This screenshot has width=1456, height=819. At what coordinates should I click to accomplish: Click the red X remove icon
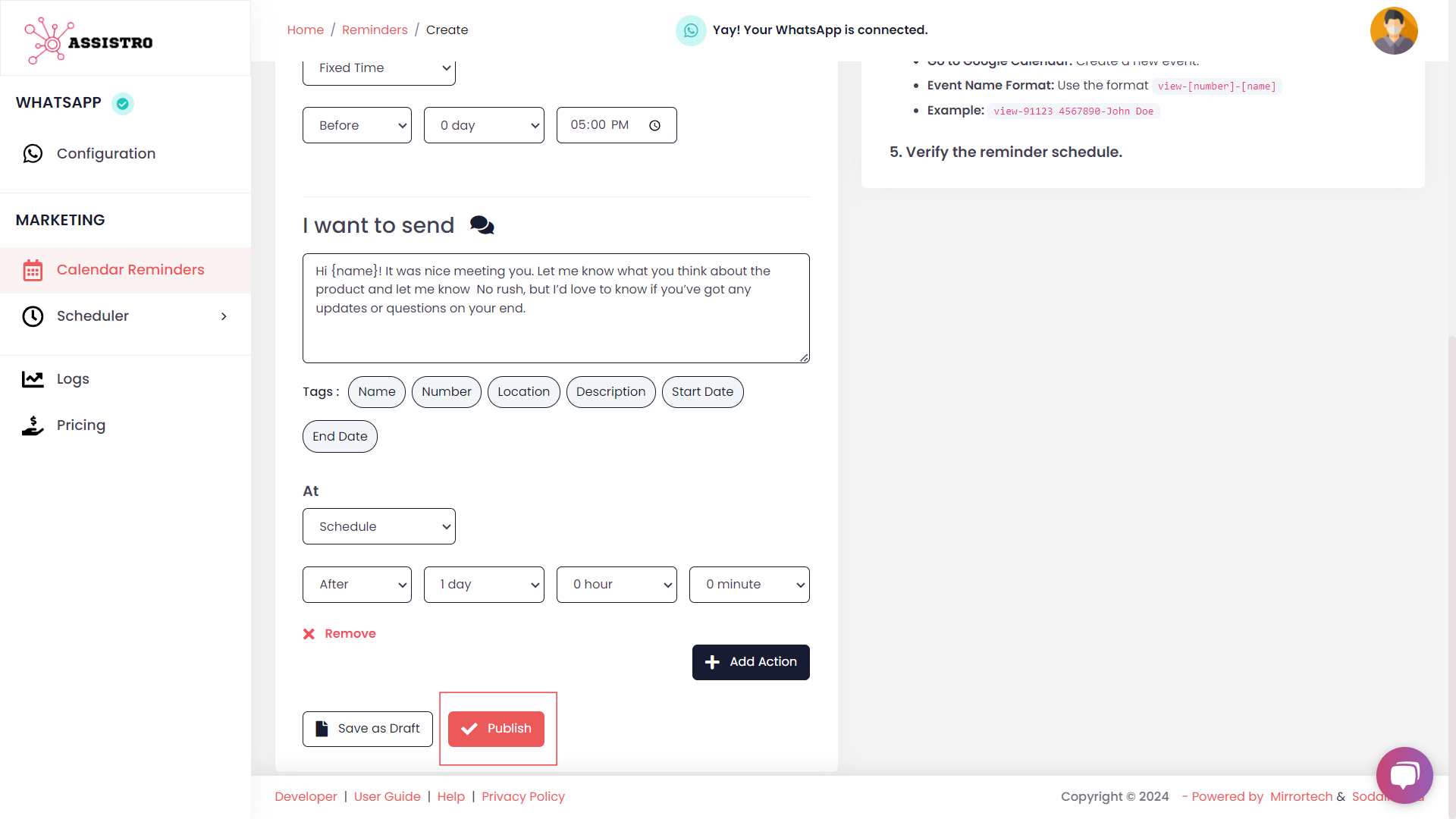(309, 634)
